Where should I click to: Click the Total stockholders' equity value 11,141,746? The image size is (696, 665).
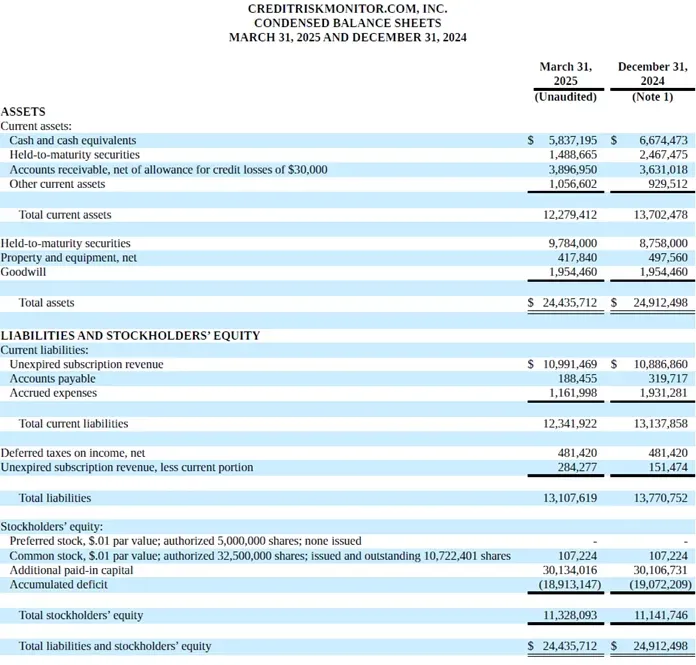(660, 615)
